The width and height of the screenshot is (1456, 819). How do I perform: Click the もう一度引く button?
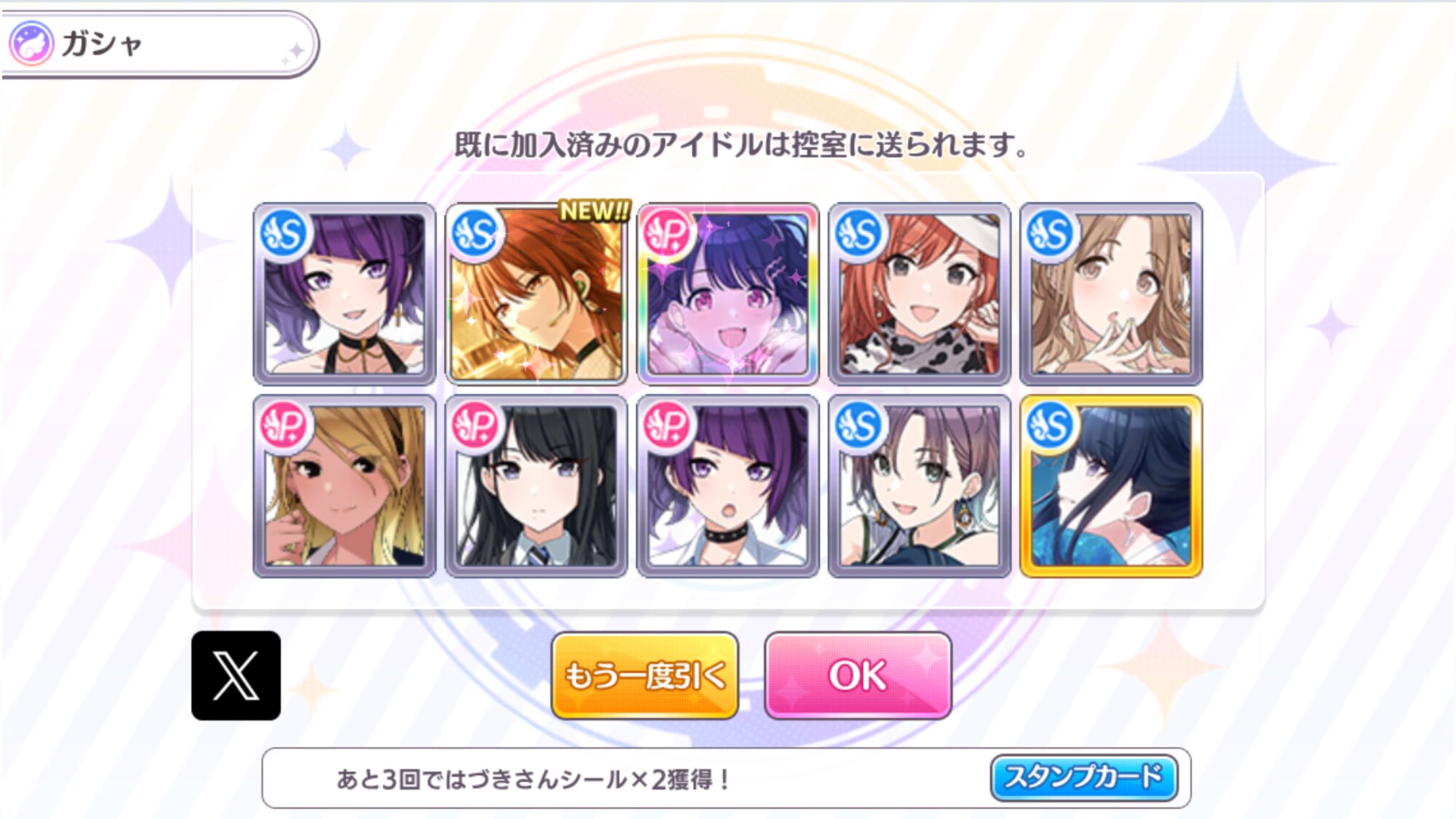click(645, 676)
